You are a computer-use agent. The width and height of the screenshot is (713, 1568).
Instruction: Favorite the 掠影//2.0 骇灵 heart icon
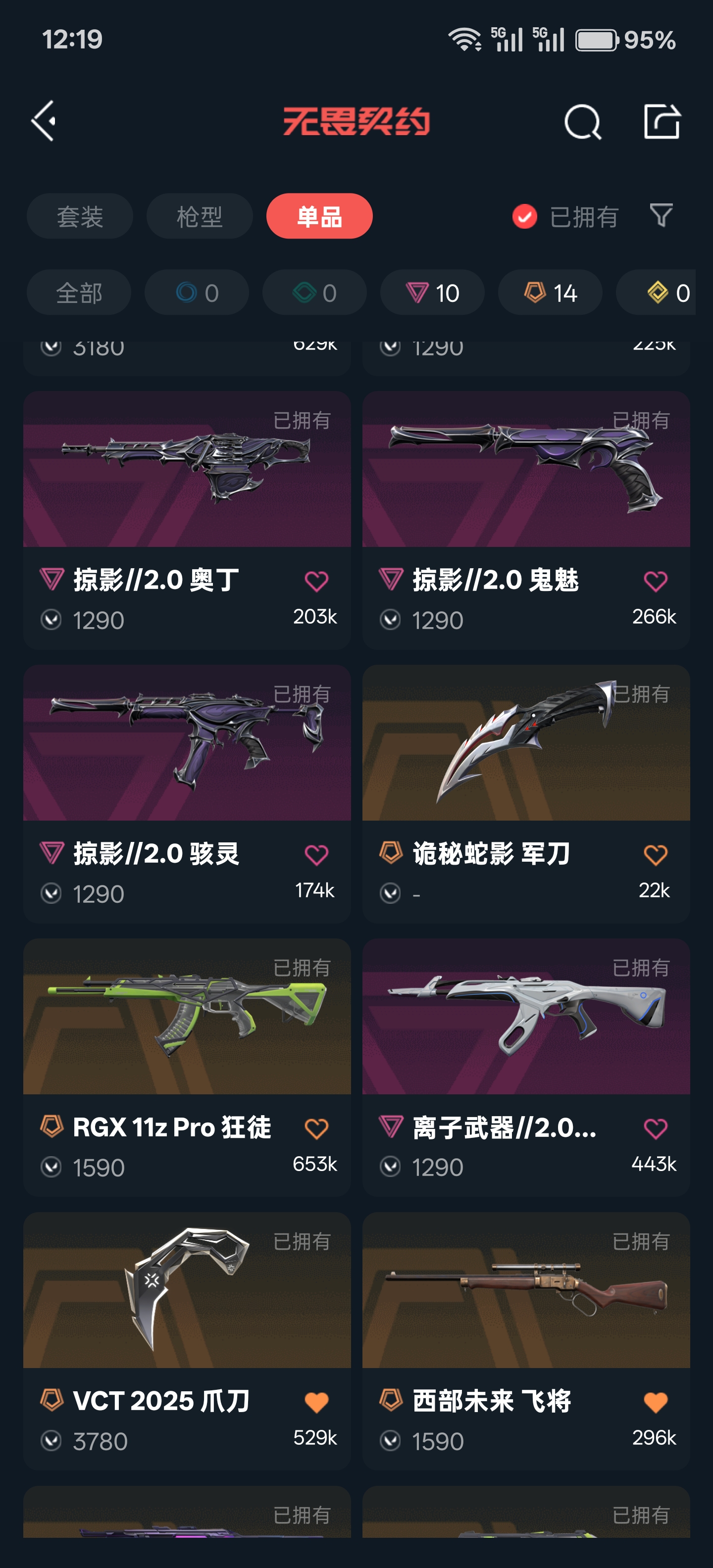pyautogui.click(x=316, y=855)
